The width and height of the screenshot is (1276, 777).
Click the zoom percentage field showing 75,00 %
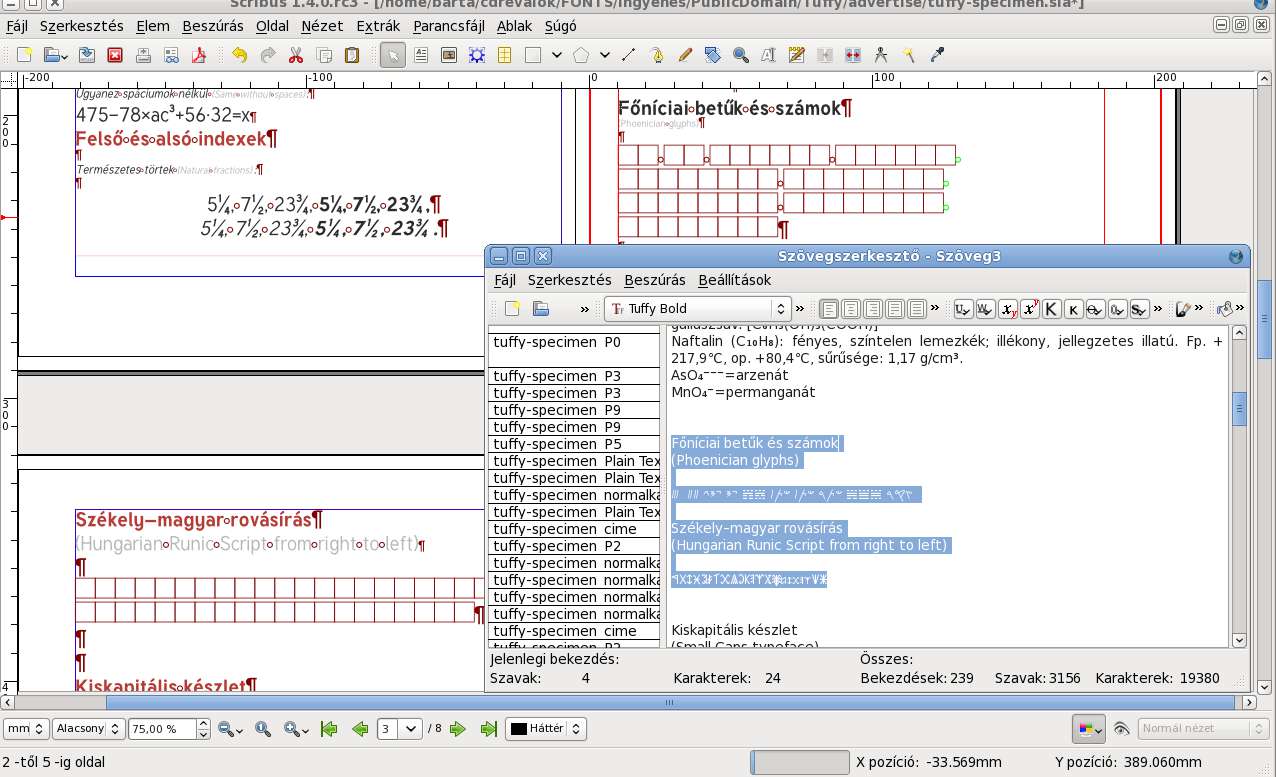click(x=162, y=729)
